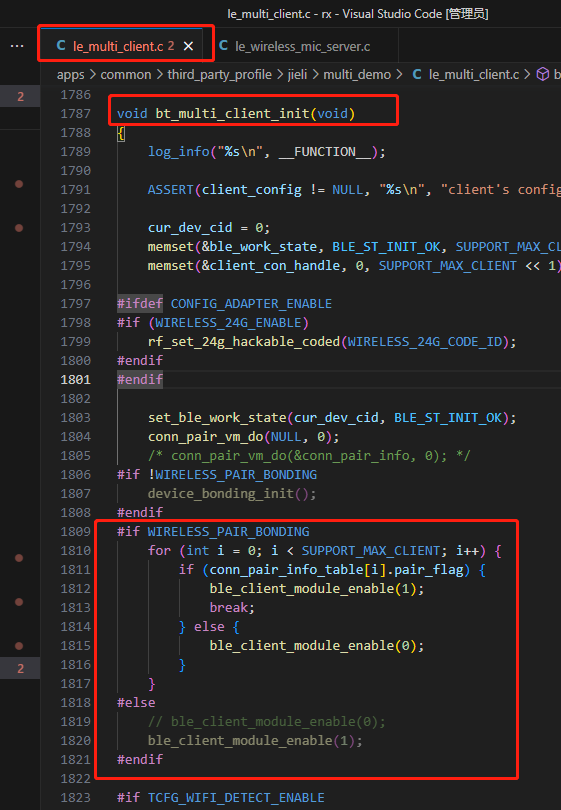Toggle breakpoint dot at line 1812
561x810 pixels.
coord(19,602)
